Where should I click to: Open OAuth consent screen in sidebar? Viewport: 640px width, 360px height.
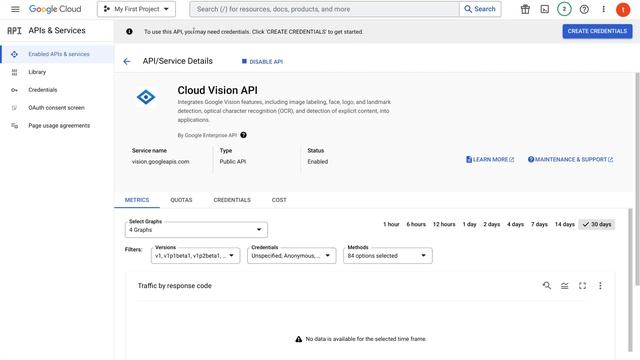pos(57,108)
